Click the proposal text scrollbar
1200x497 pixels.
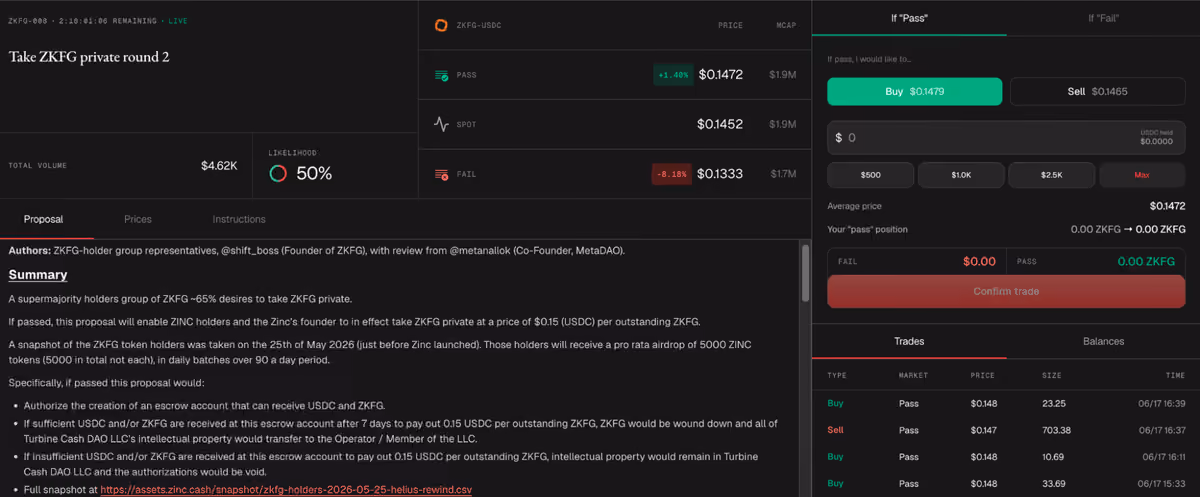click(x=806, y=275)
